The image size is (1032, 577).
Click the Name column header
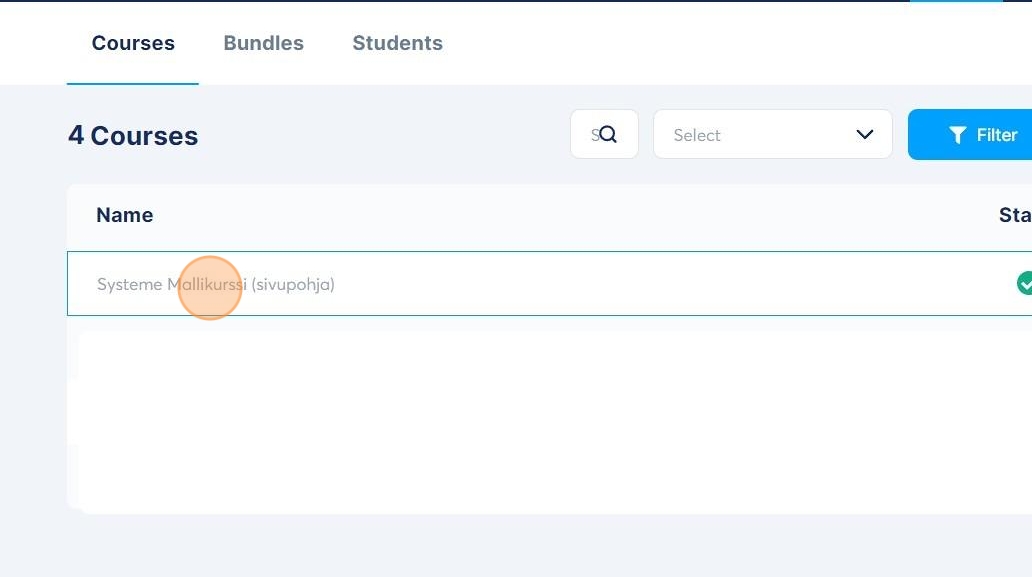pyautogui.click(x=124, y=215)
